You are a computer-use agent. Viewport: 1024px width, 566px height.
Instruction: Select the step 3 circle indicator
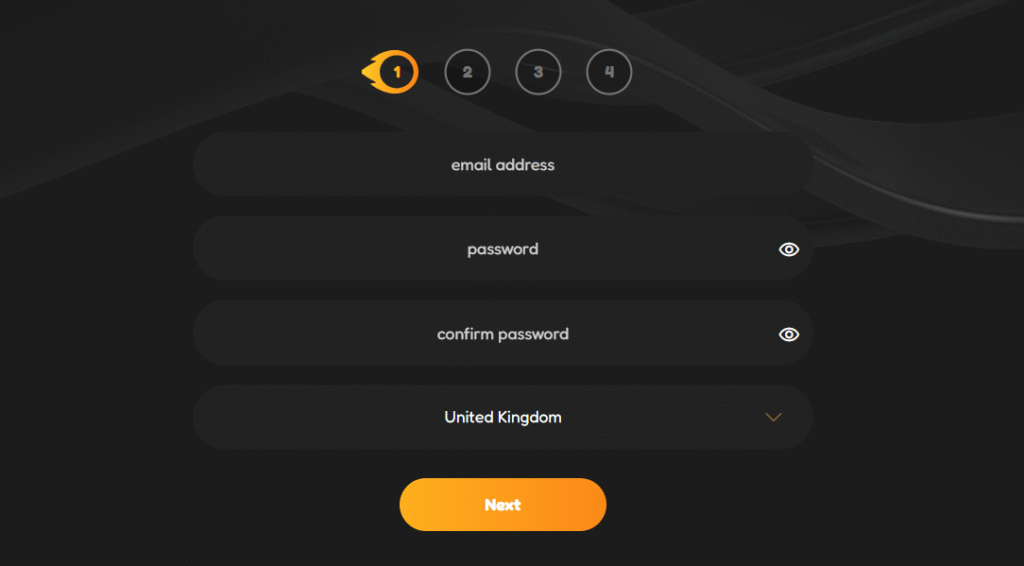pyautogui.click(x=538, y=72)
